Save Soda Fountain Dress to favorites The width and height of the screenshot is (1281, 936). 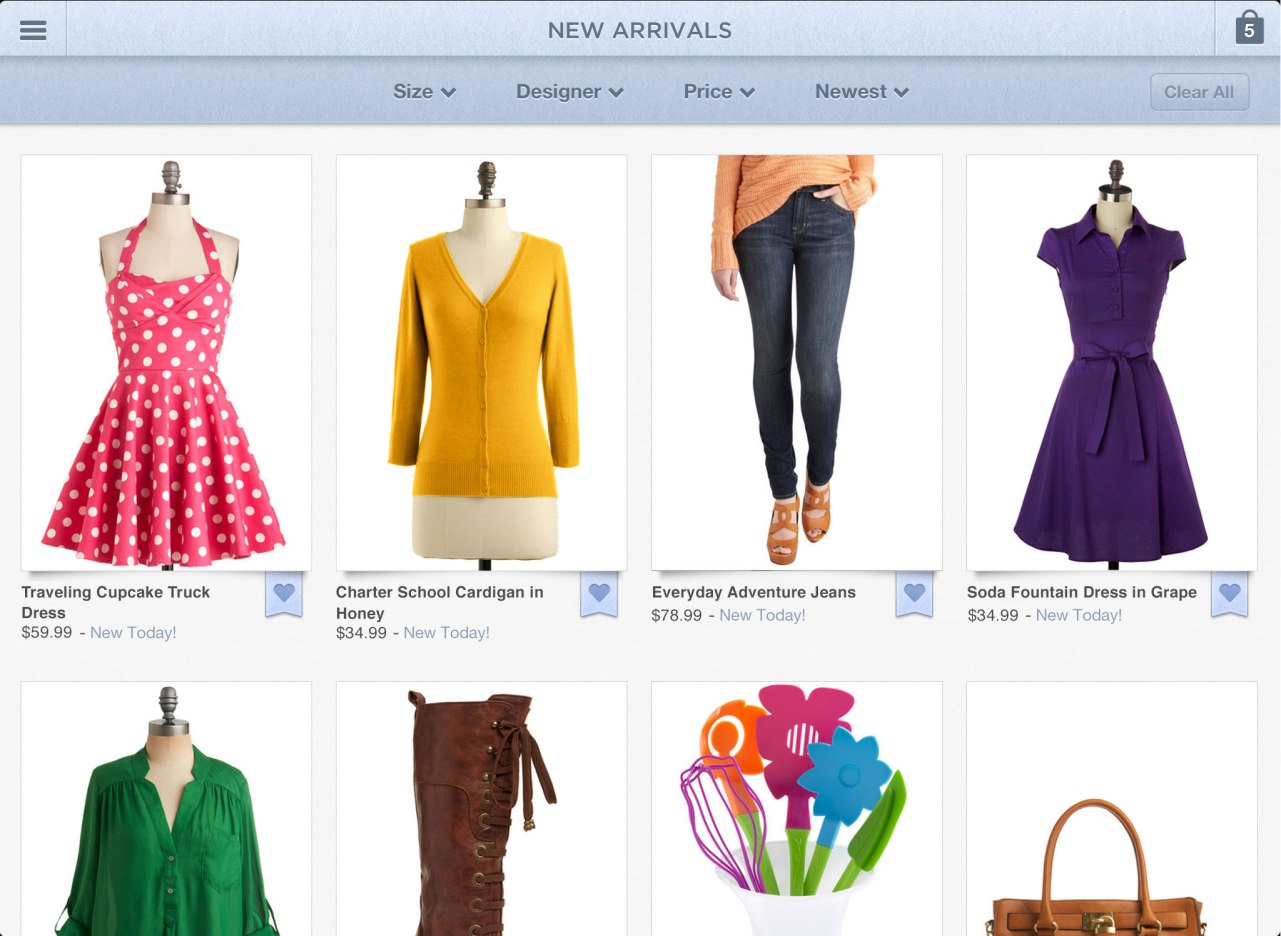click(x=1229, y=594)
